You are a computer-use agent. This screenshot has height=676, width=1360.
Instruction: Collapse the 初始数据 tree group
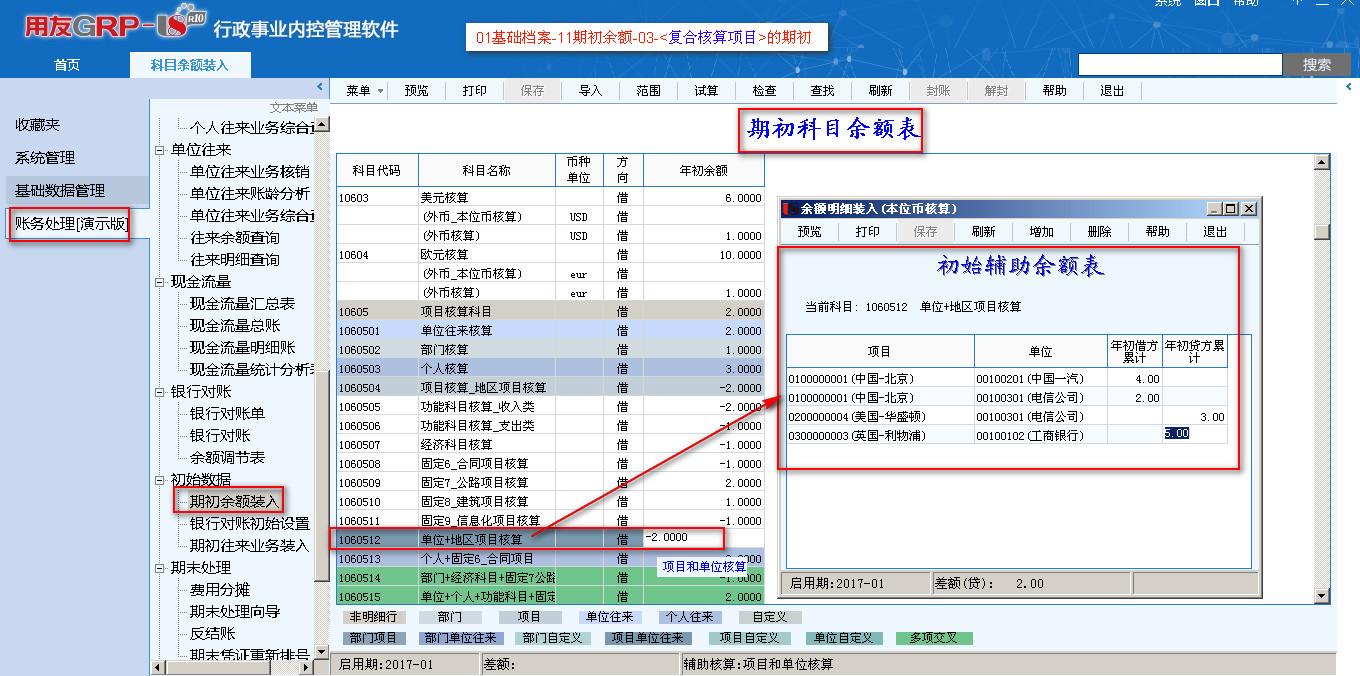pyautogui.click(x=160, y=480)
